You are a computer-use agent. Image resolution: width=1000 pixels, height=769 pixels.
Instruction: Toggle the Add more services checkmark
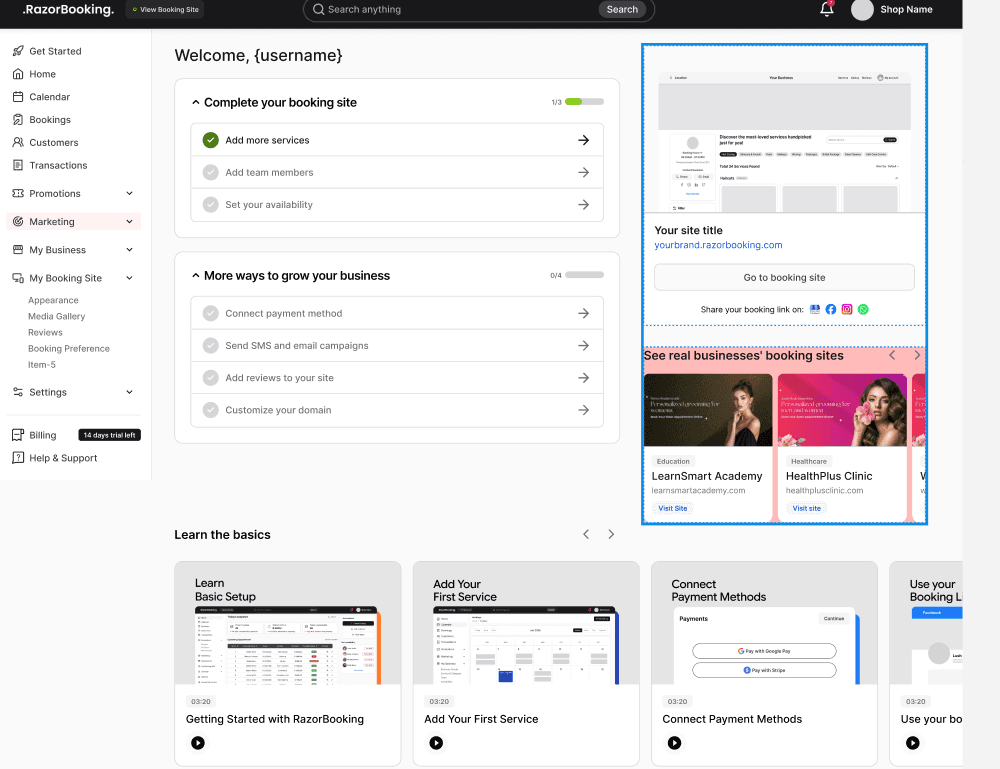pyautogui.click(x=210, y=140)
